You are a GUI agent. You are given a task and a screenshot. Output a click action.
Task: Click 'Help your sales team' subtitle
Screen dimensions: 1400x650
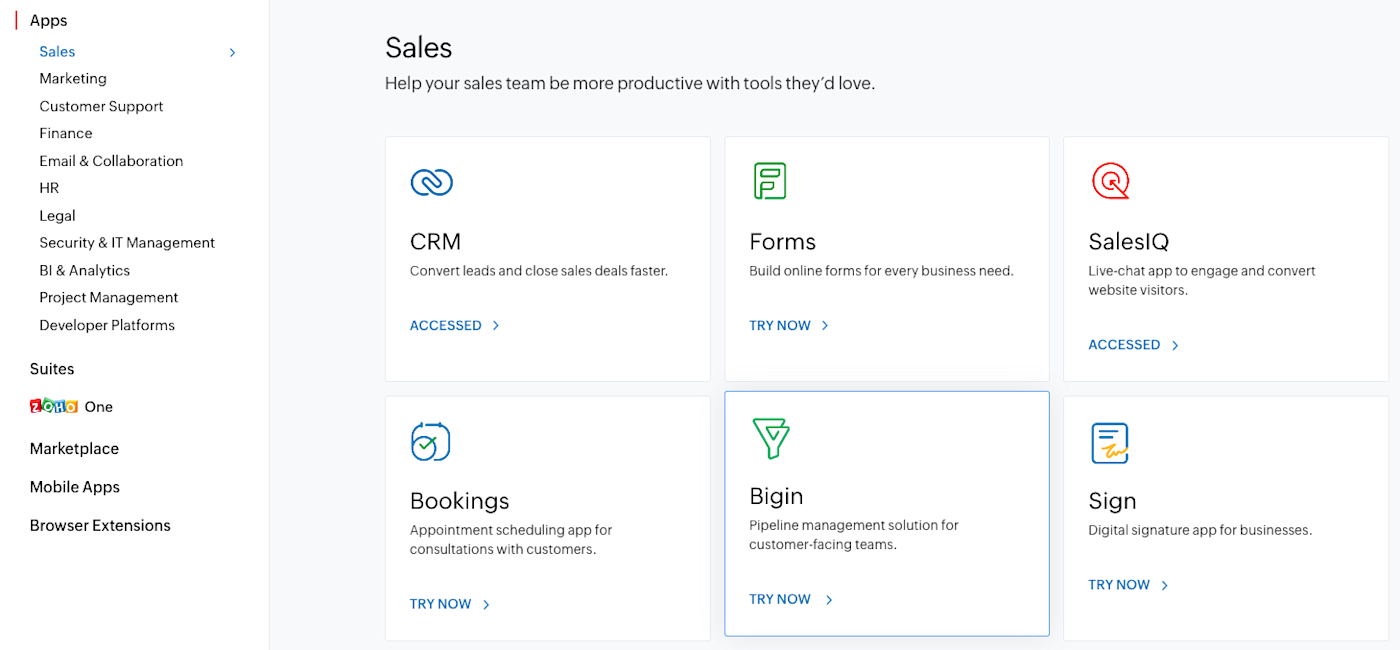point(630,84)
